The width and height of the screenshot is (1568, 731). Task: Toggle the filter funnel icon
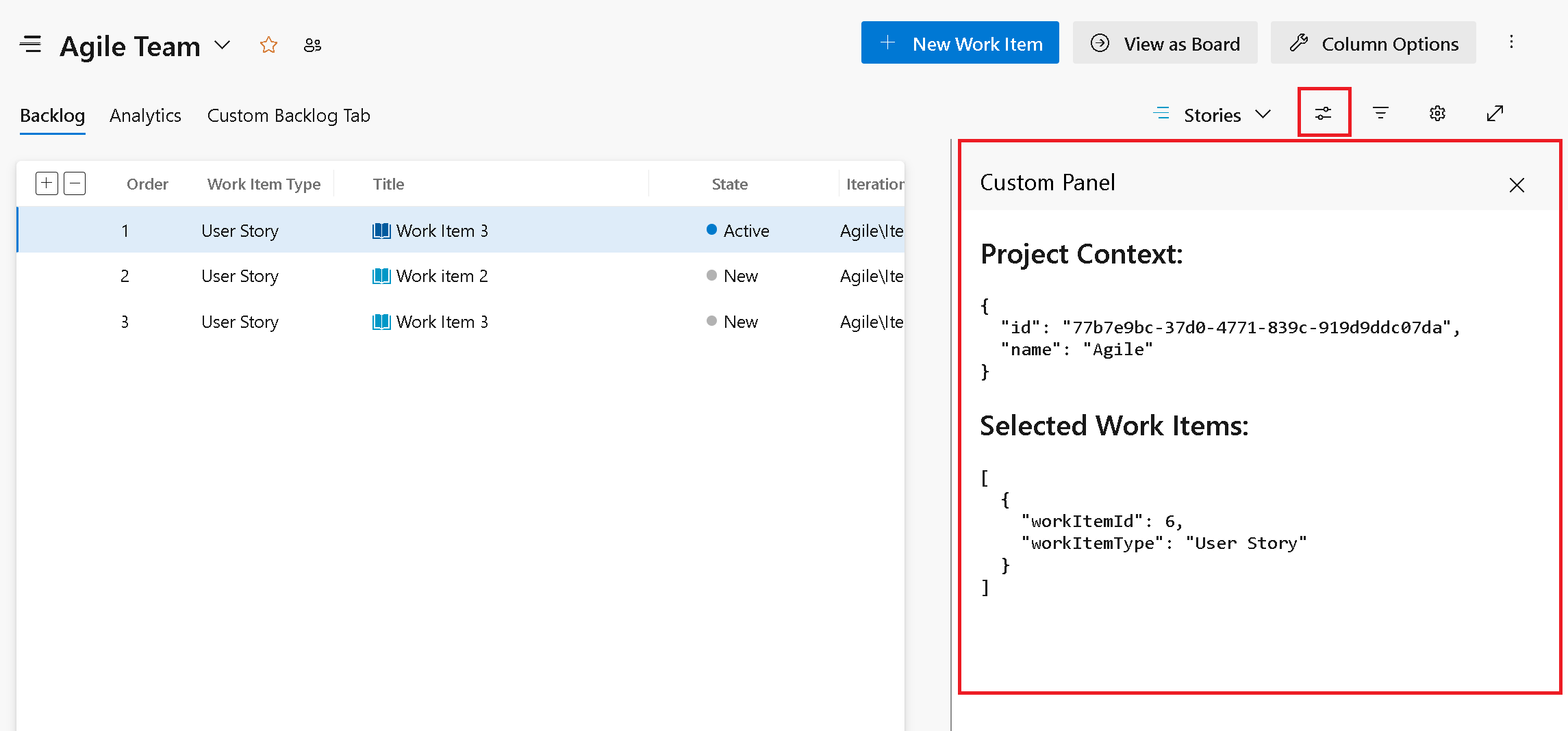click(1380, 113)
